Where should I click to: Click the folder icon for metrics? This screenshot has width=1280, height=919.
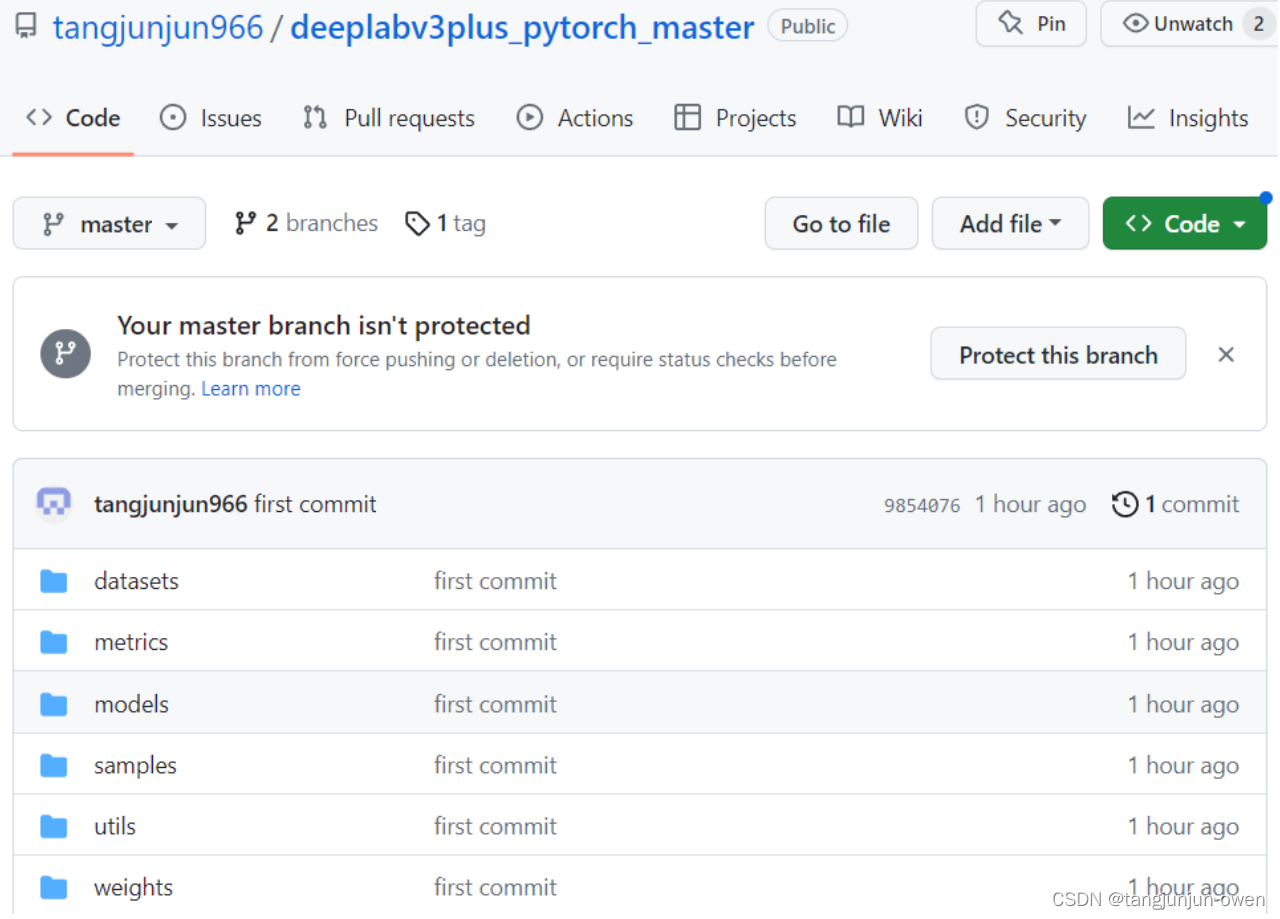pos(54,642)
